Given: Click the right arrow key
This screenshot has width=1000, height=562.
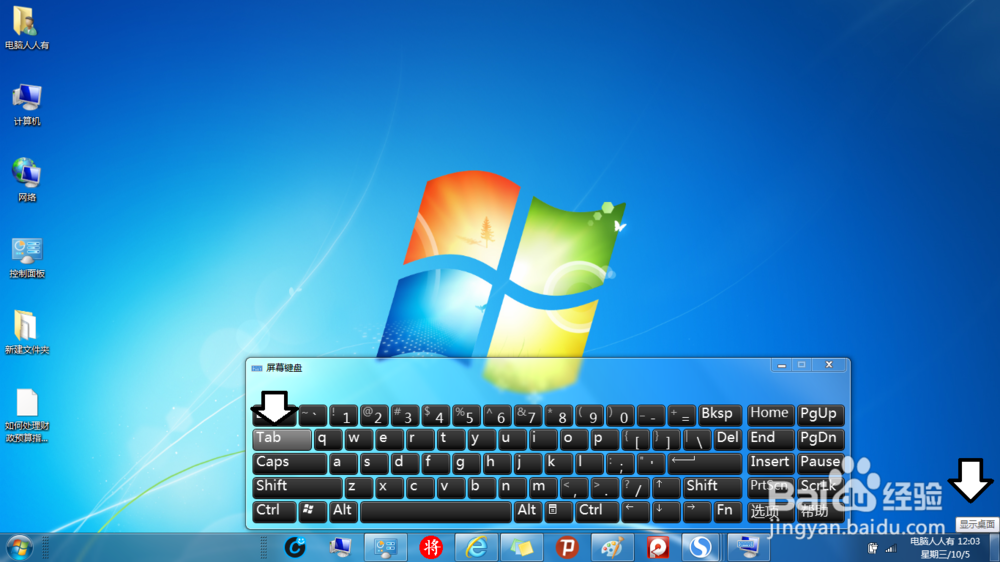Looking at the screenshot, I should tap(696, 511).
